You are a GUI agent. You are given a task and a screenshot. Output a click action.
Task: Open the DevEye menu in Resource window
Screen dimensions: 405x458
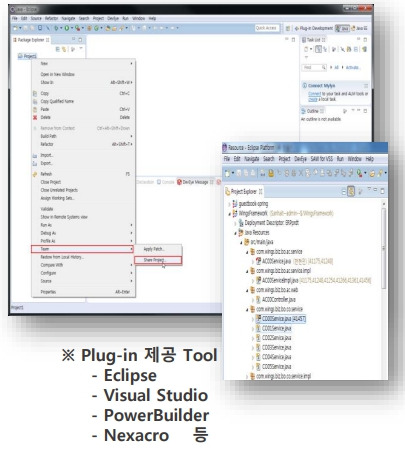pyautogui.click(x=300, y=159)
